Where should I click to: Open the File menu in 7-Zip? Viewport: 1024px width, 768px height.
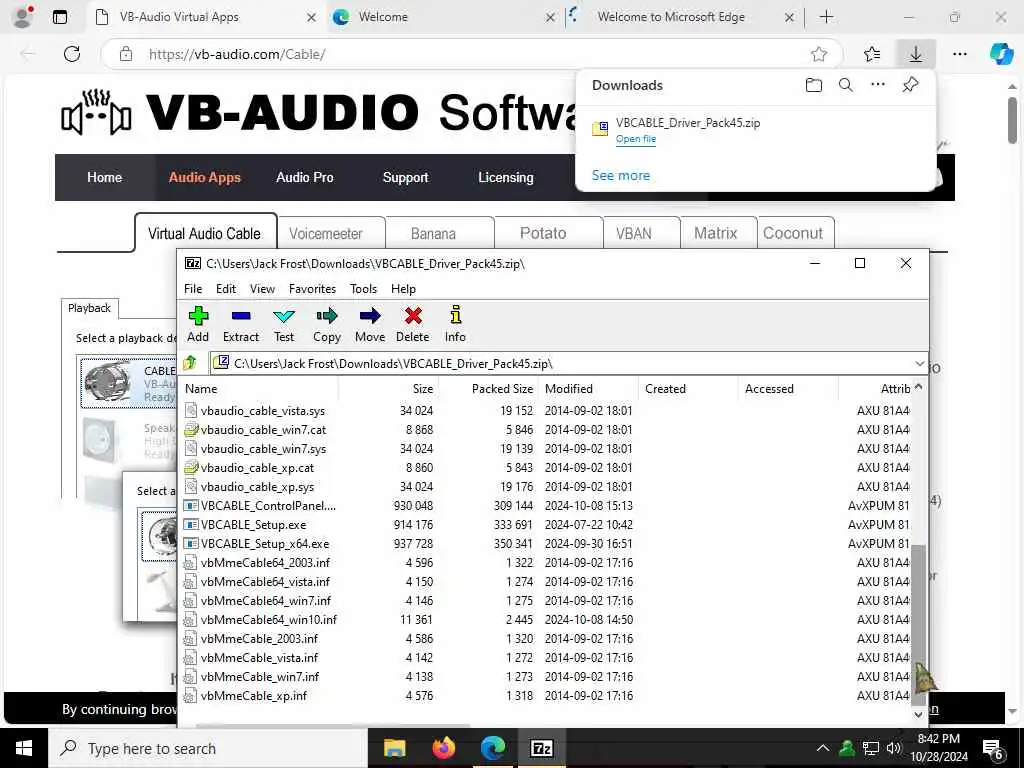coord(193,289)
